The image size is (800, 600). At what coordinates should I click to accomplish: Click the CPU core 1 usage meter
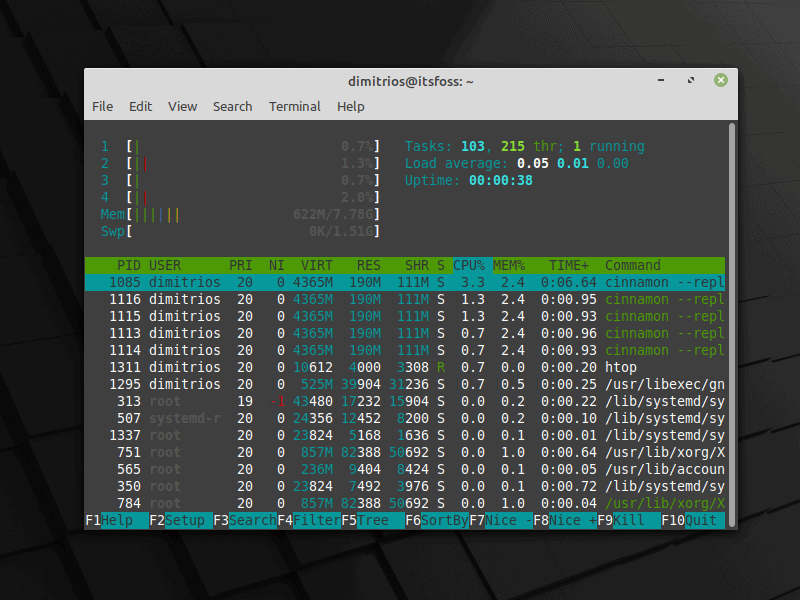click(250, 146)
